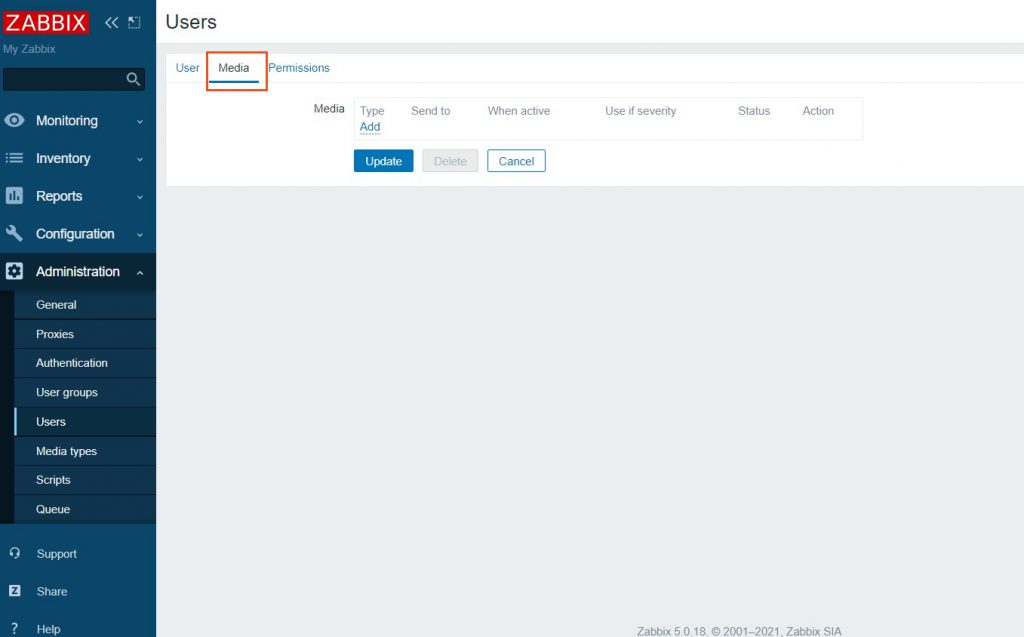The image size is (1024, 637).
Task: Click the Administration gear icon
Action: 14,271
